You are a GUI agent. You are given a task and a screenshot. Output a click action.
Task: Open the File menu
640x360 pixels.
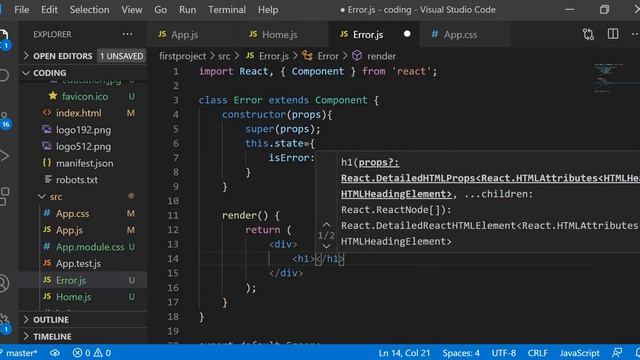click(22, 9)
